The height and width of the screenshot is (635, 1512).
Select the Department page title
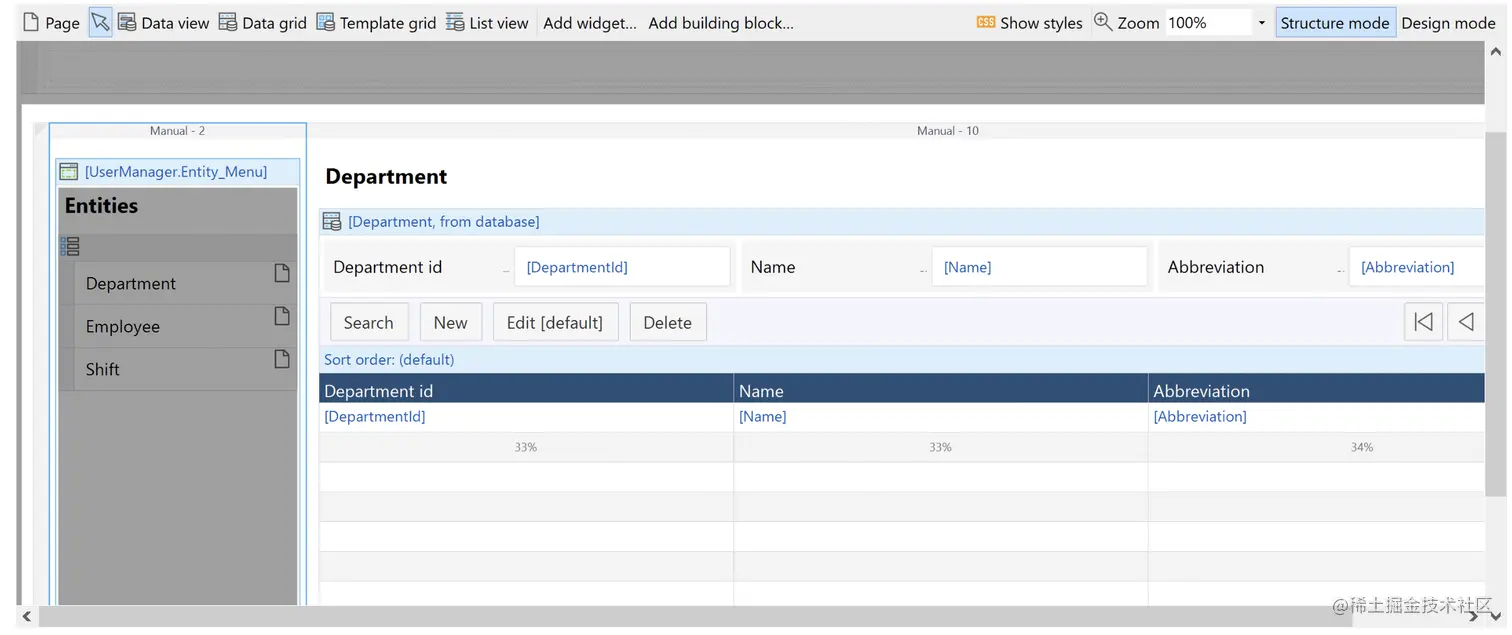click(x=386, y=177)
